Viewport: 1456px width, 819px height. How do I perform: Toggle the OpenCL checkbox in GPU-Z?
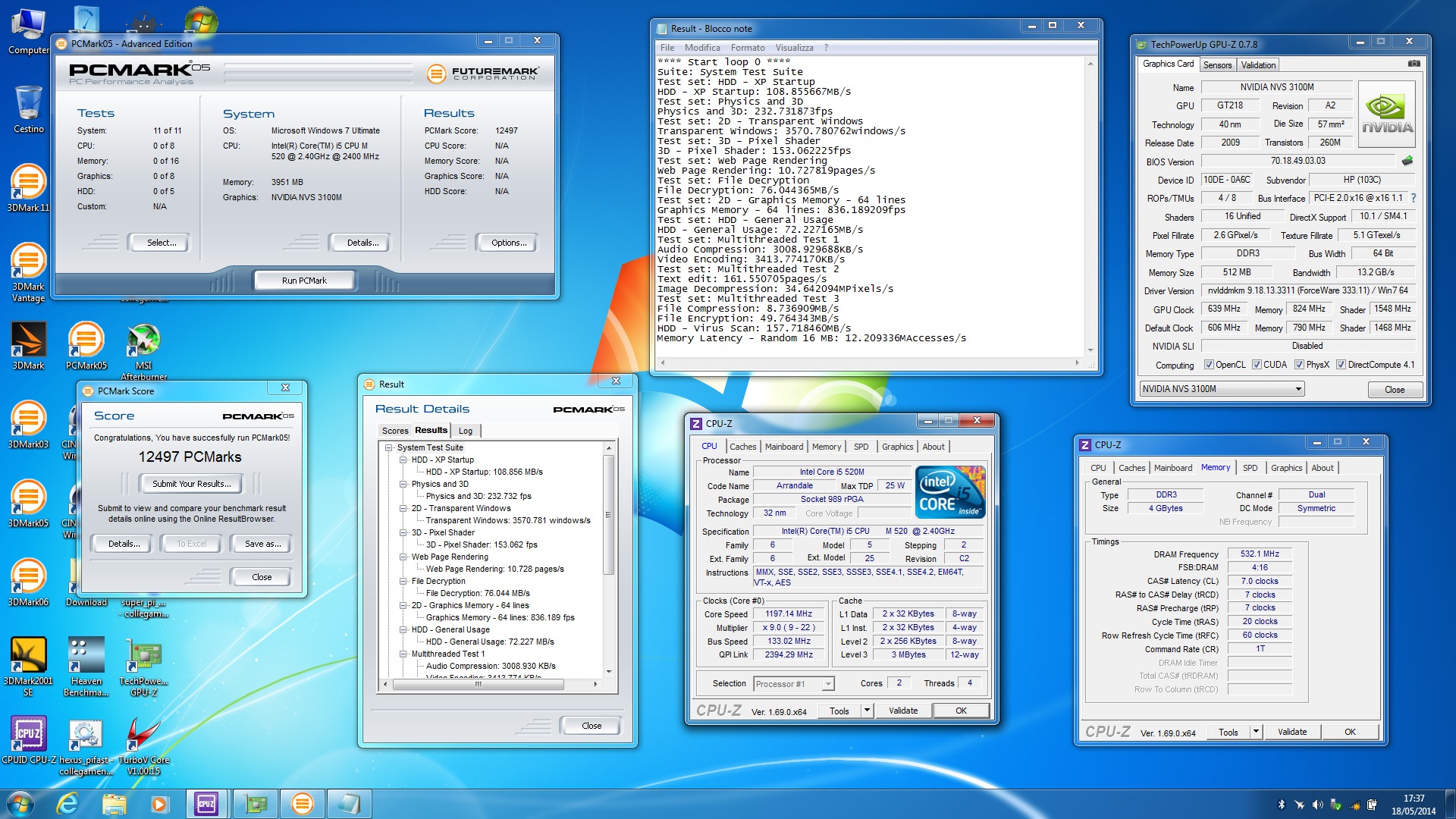click(1209, 365)
